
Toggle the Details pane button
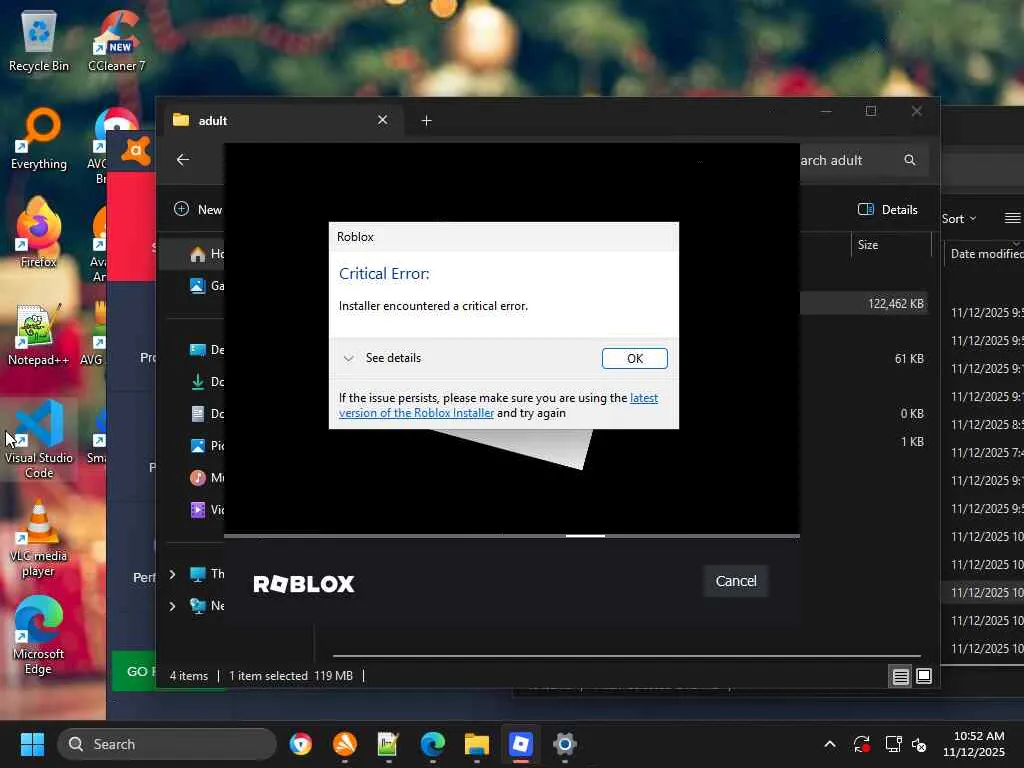pos(888,210)
